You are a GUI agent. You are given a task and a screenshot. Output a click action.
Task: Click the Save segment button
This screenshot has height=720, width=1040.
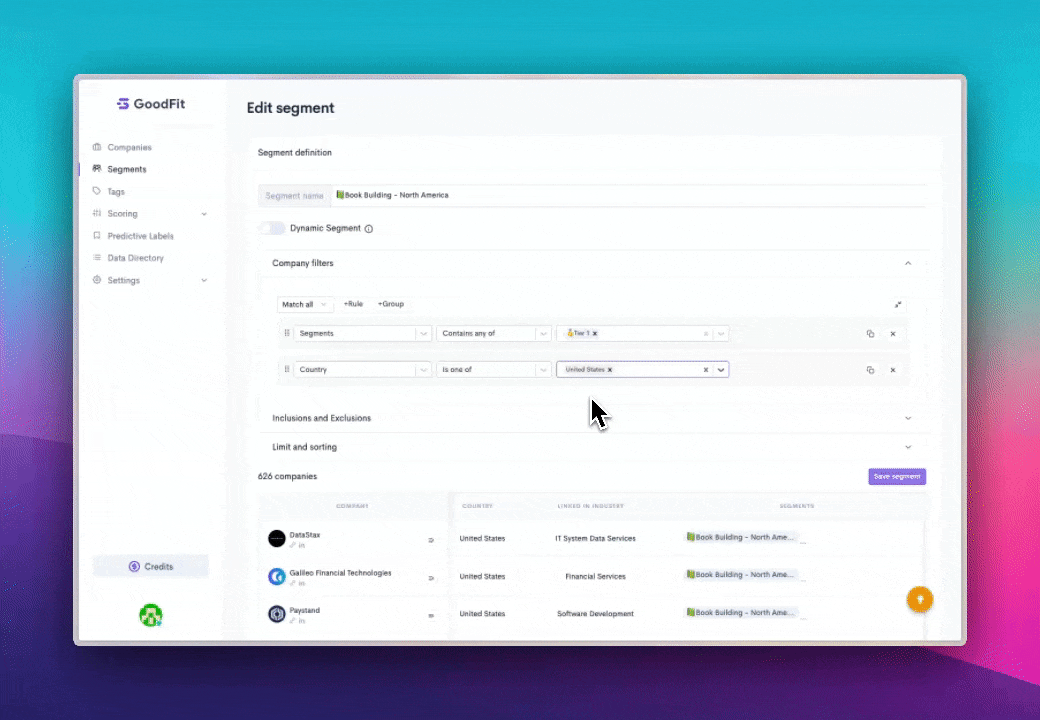tap(897, 477)
